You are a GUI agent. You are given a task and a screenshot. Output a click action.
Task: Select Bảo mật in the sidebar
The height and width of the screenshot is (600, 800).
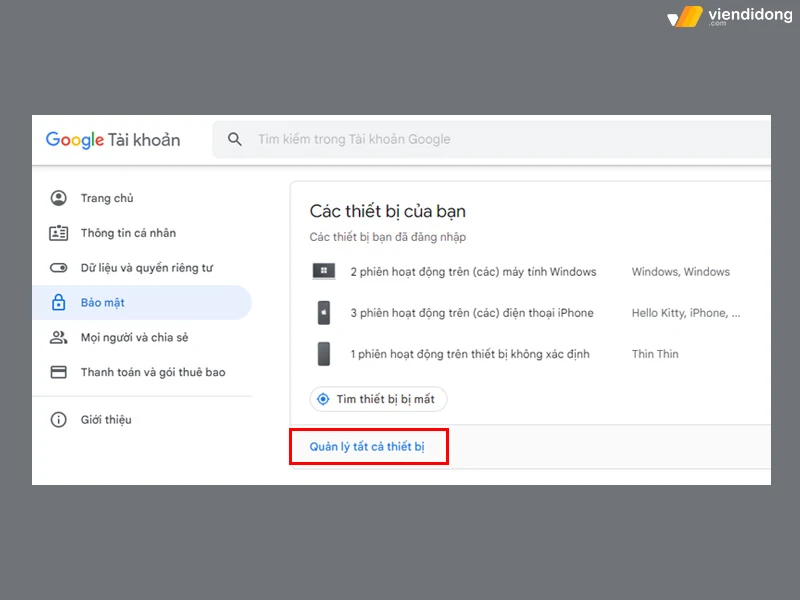pyautogui.click(x=103, y=302)
